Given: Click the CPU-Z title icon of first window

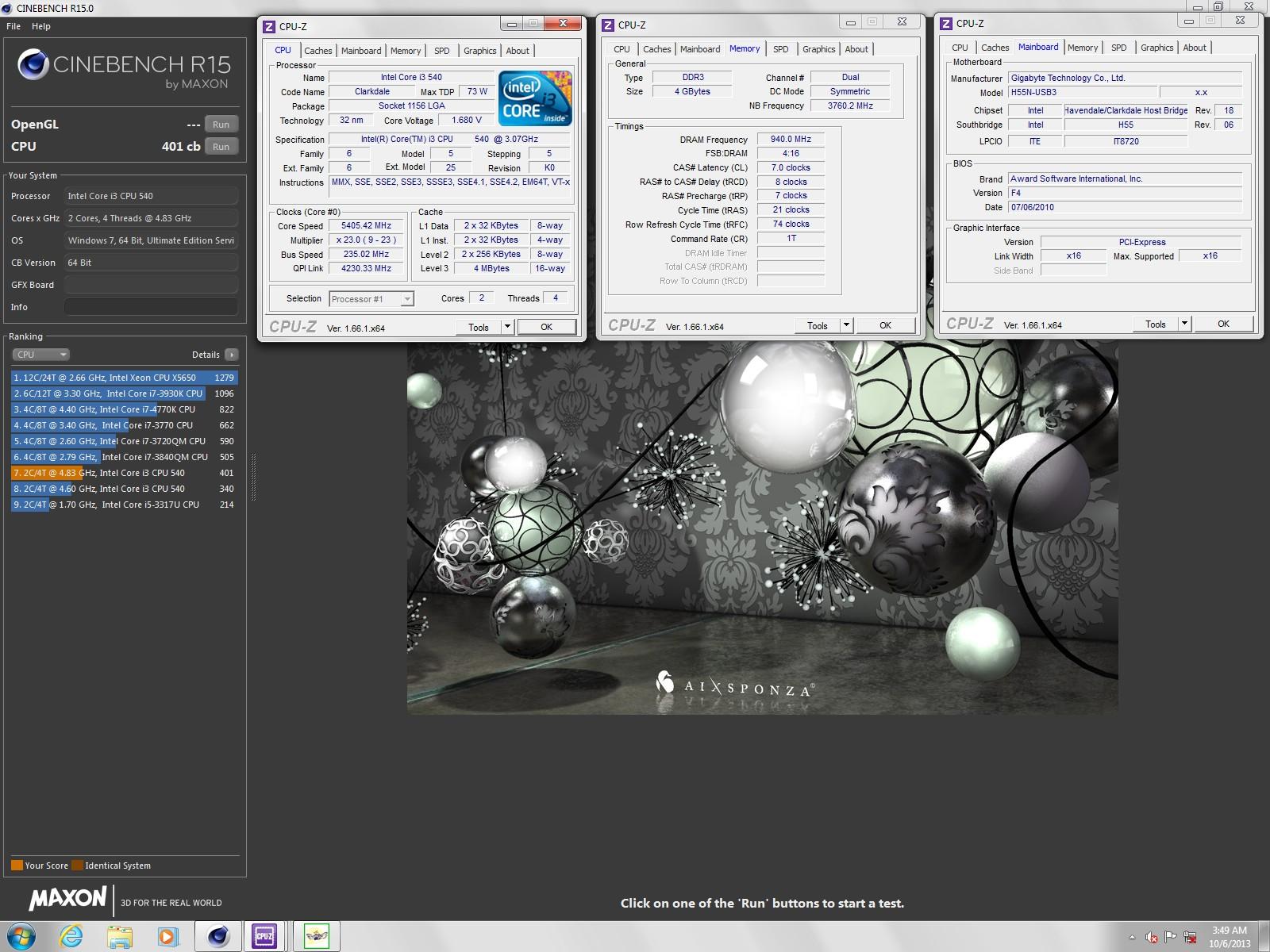Looking at the screenshot, I should pyautogui.click(x=269, y=26).
